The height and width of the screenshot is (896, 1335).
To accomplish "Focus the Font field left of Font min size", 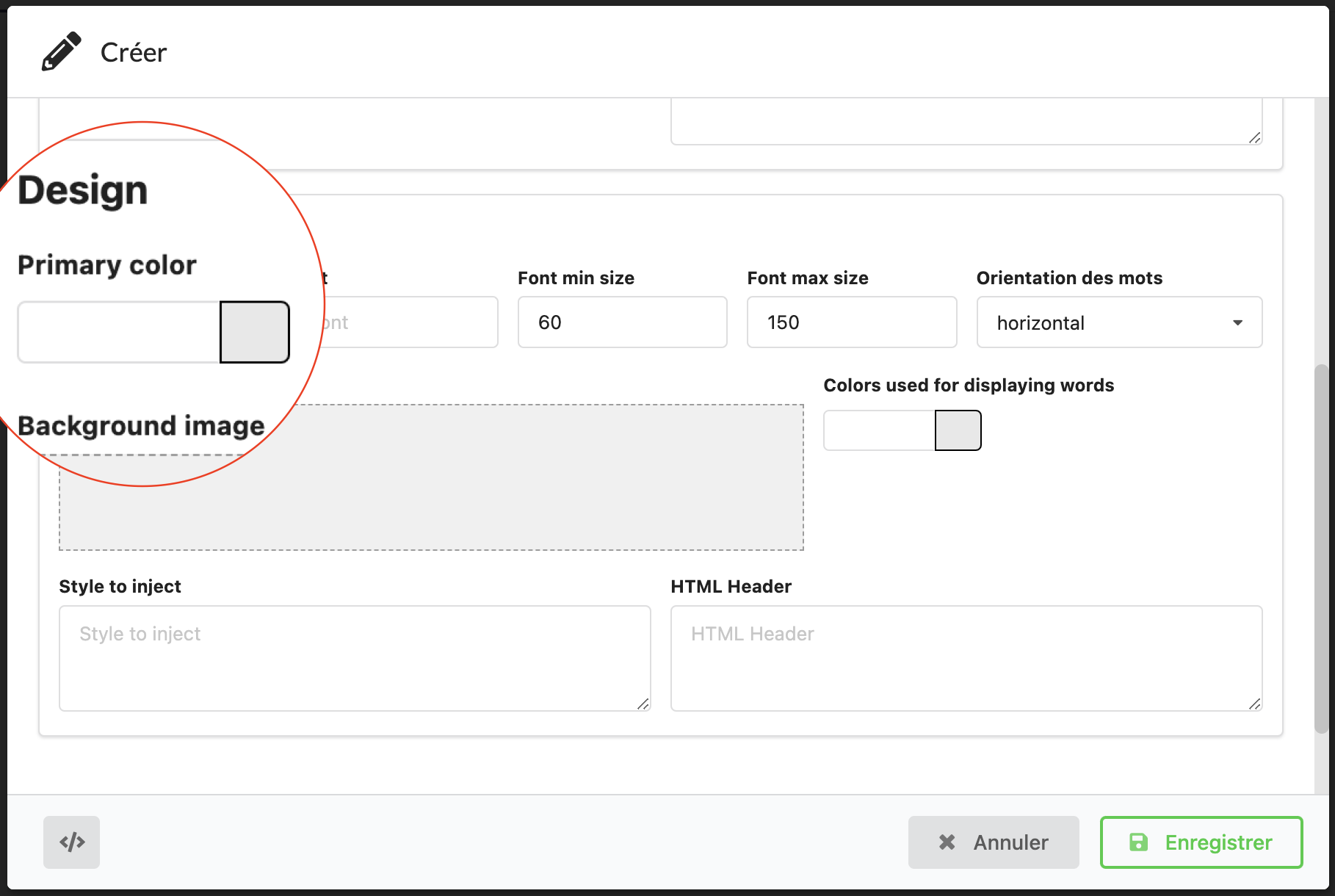I will (411, 322).
